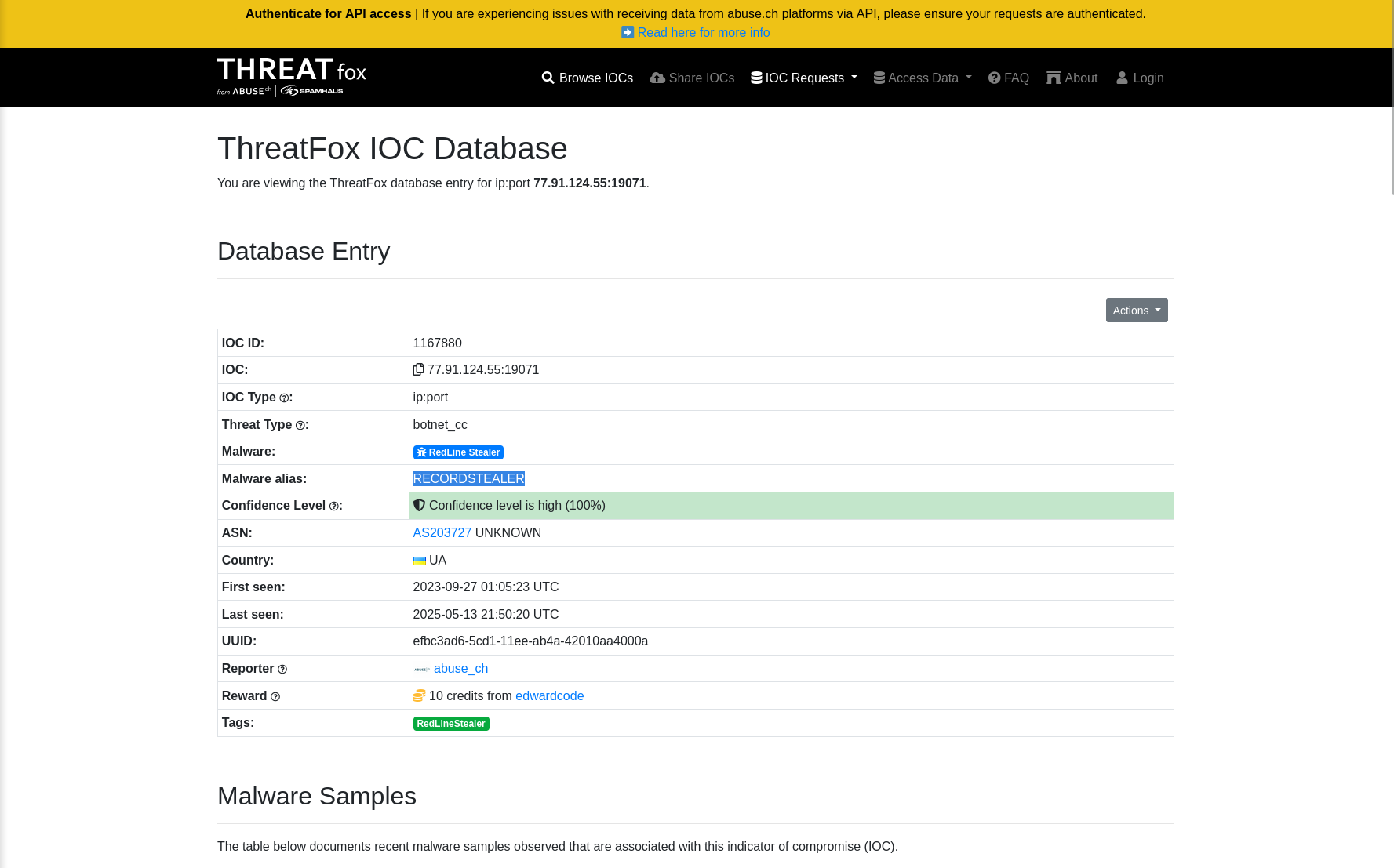Click the abuse_ch reporter avatar
1394x868 pixels.
point(422,669)
